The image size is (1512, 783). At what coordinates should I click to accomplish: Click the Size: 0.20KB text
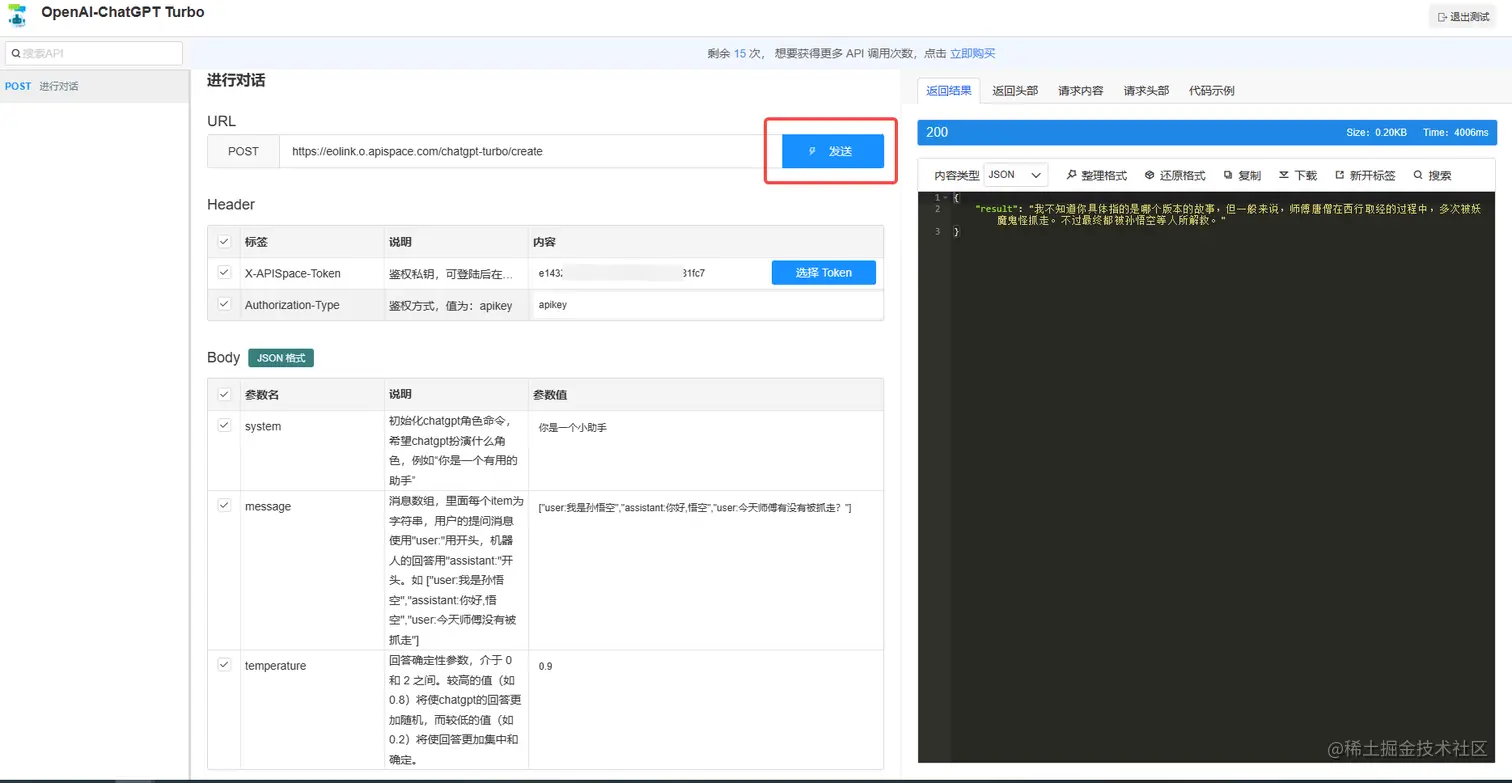click(1377, 132)
